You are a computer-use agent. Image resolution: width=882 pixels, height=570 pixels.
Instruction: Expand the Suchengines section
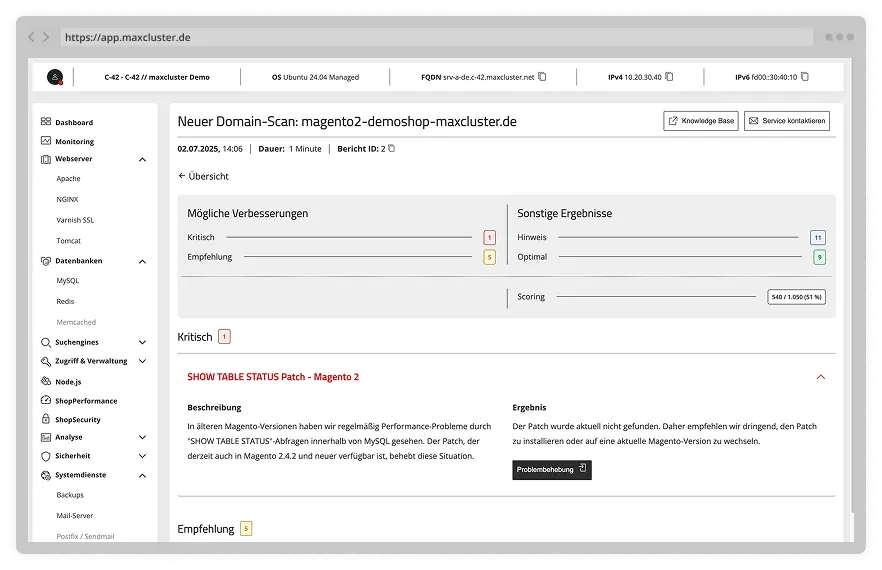pyautogui.click(x=142, y=342)
